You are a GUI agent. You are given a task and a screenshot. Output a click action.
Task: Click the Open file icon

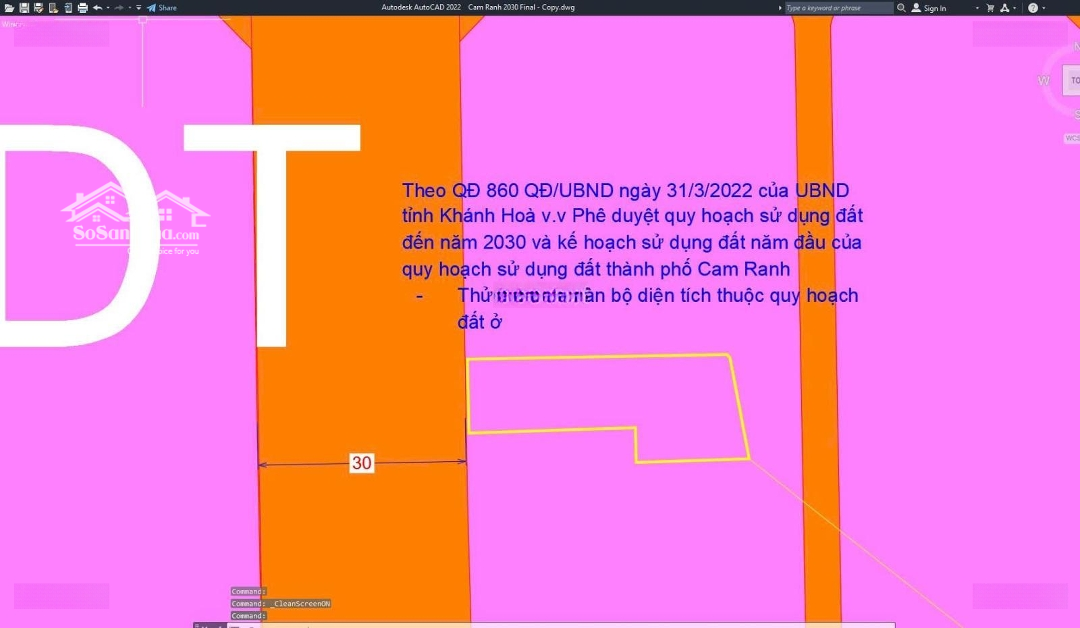click(x=9, y=7)
